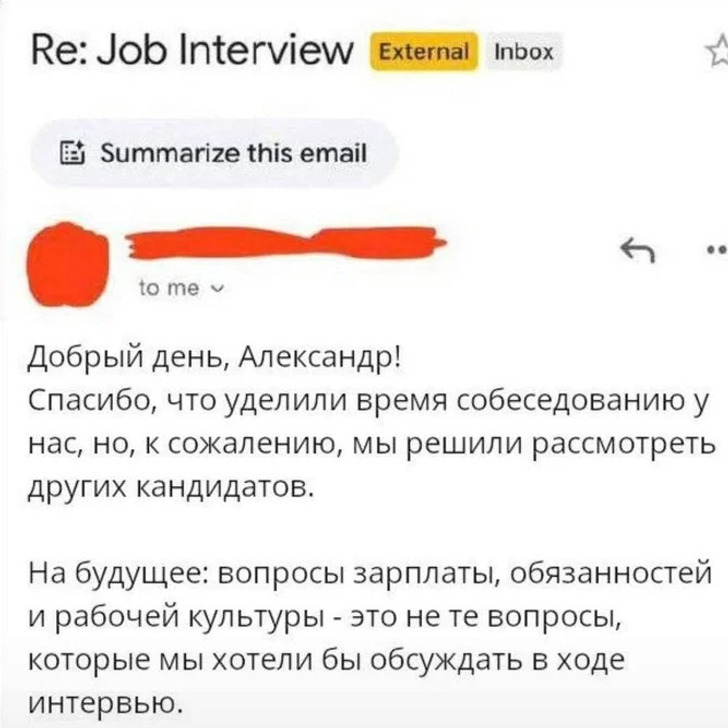This screenshot has height=728, width=728.
Task: Reply using the curved arrow icon
Action: [x=638, y=250]
